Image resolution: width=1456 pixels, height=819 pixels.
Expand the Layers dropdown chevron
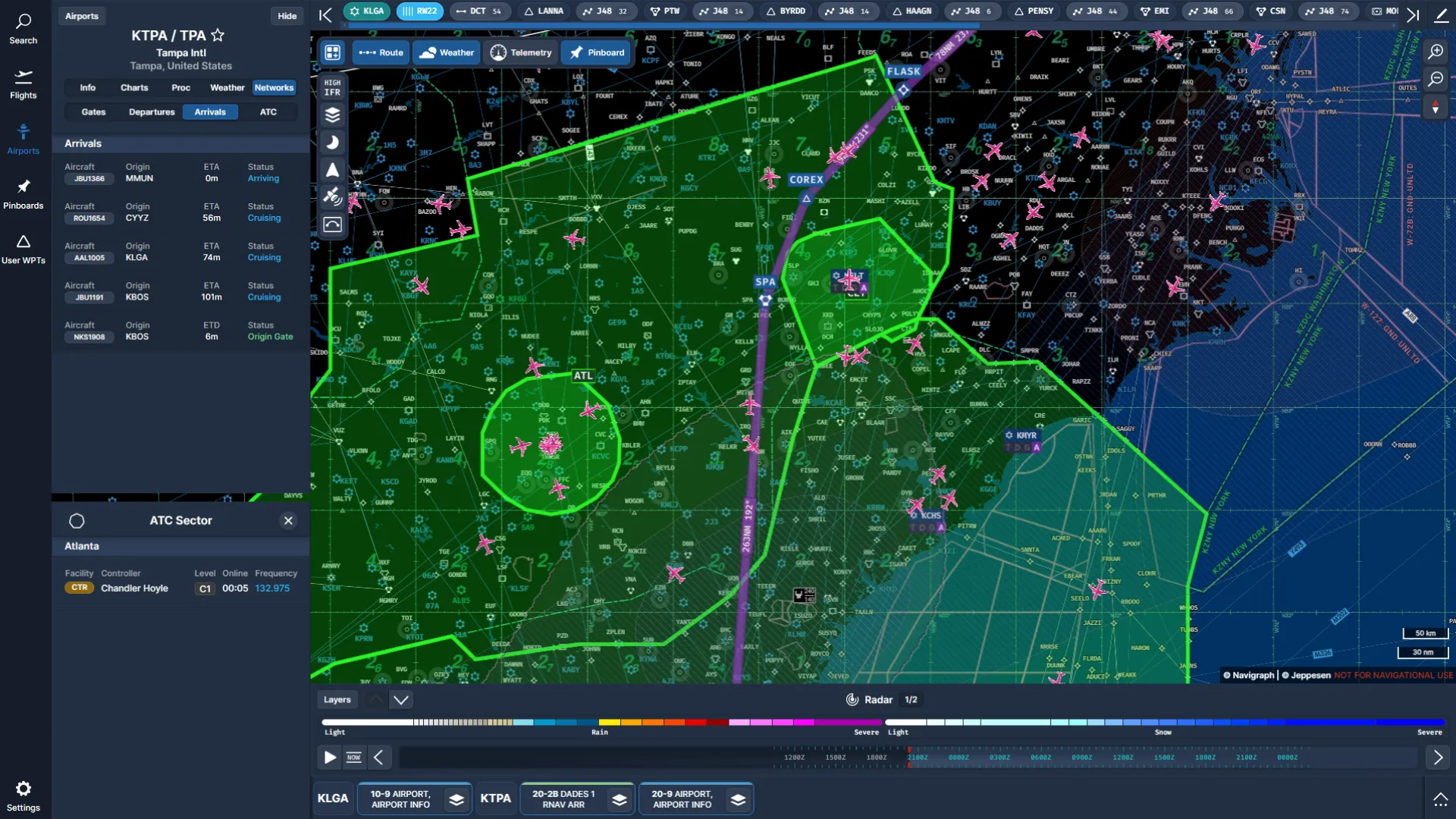point(401,699)
